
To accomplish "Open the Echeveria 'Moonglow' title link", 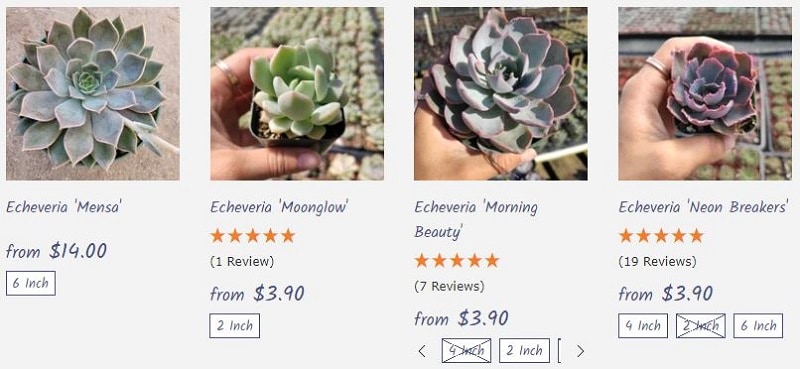I will click(x=280, y=207).
